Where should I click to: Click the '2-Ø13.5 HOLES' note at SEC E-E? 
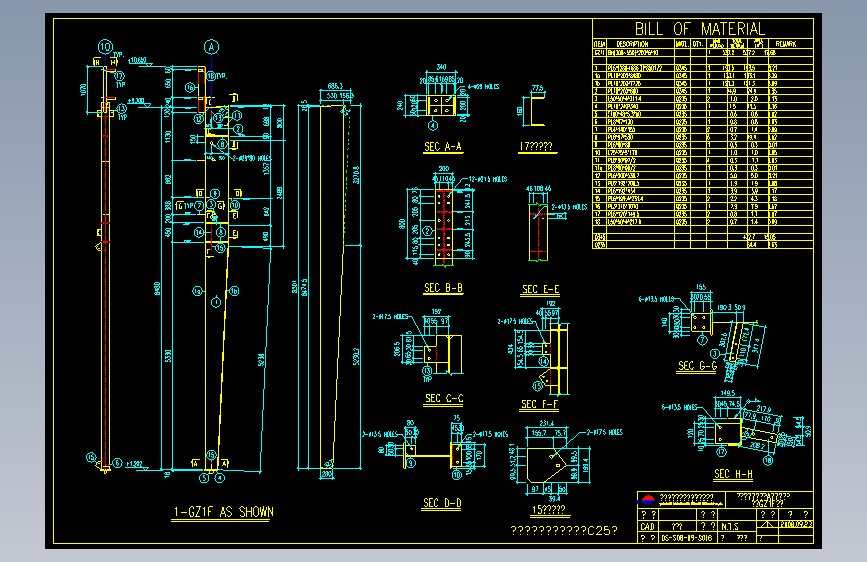point(569,207)
